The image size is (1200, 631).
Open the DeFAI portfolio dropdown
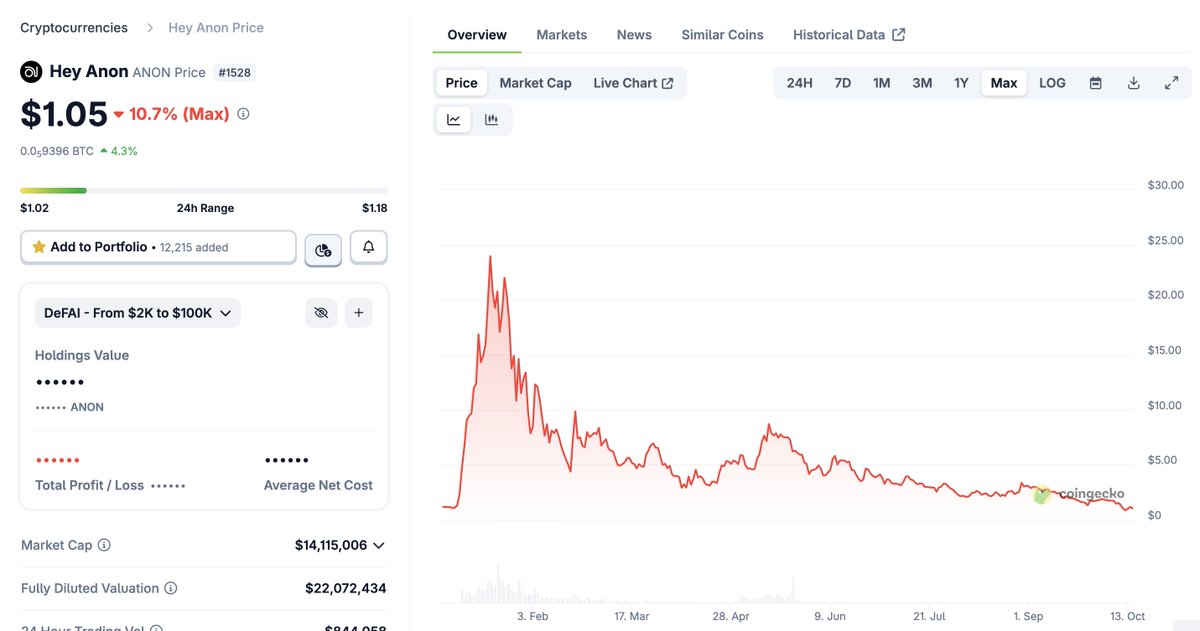(138, 313)
